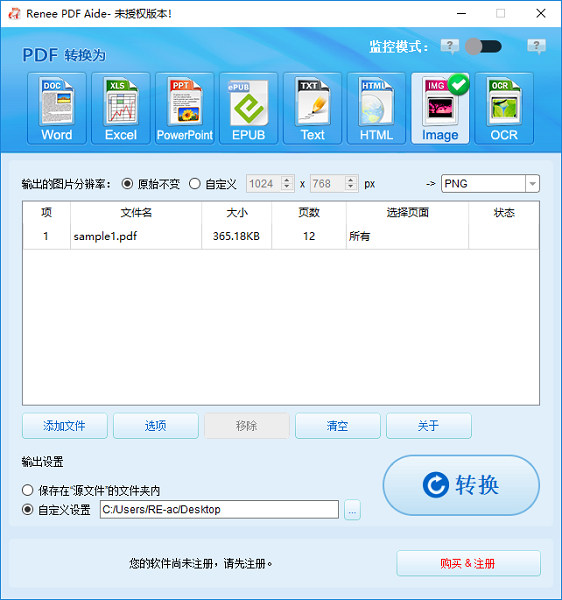Image resolution: width=562 pixels, height=600 pixels.
Task: Click the 购买 & 注册 button
Action: 468,563
